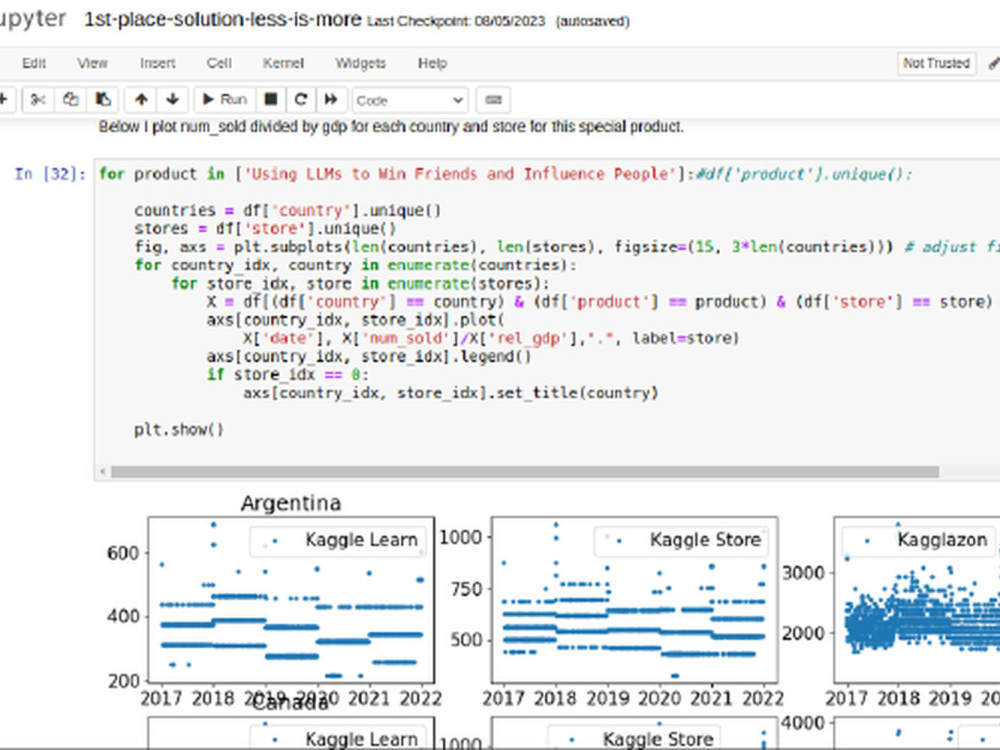Click the Argentina Kaggle Learn plot
This screenshot has height=750, width=1000.
click(x=291, y=599)
